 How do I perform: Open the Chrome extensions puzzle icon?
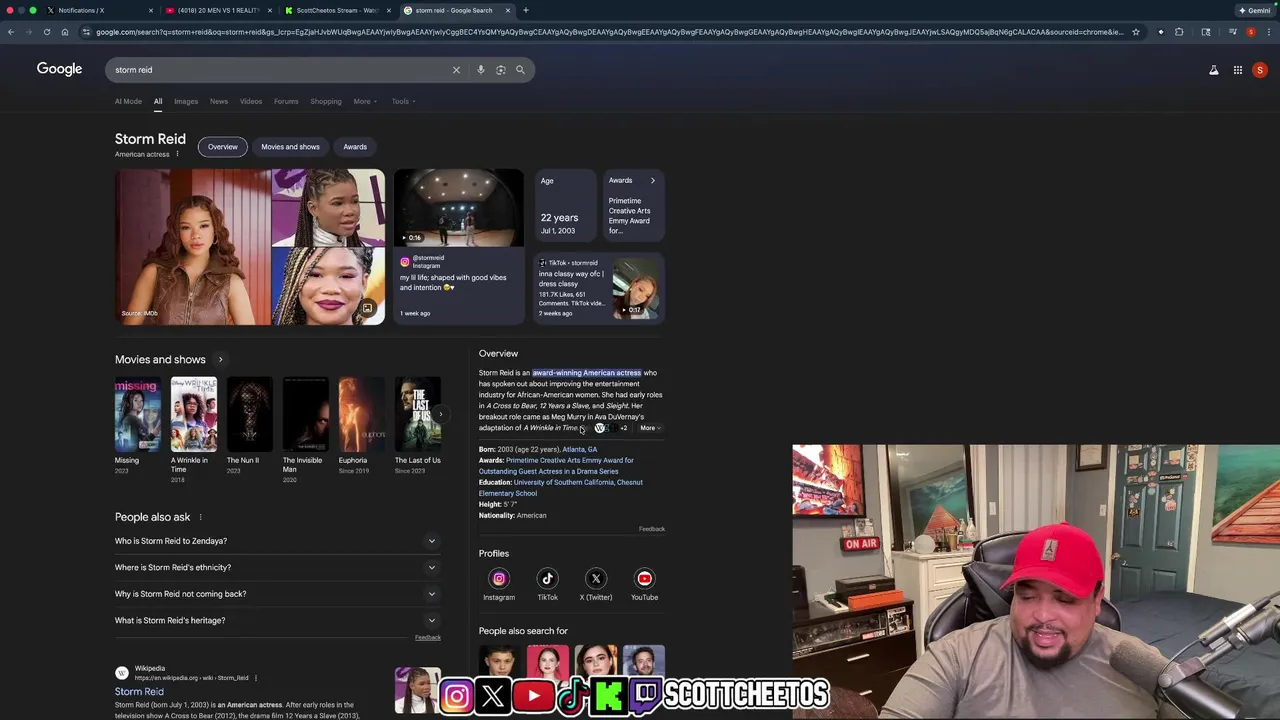tap(1179, 32)
